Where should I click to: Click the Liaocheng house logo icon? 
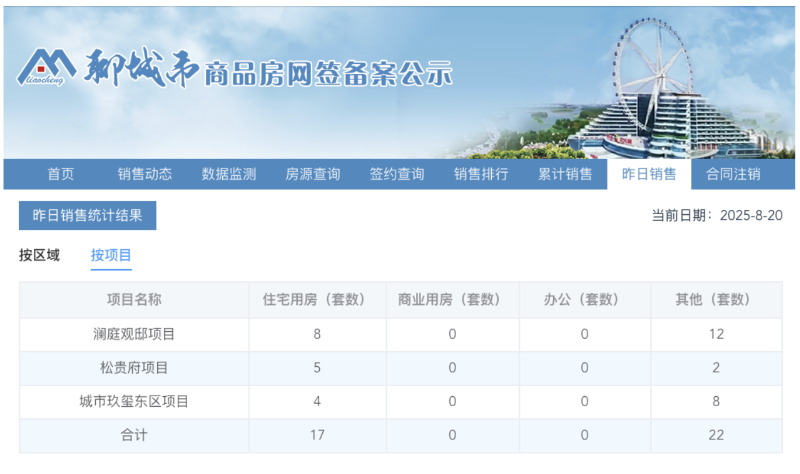[x=46, y=67]
